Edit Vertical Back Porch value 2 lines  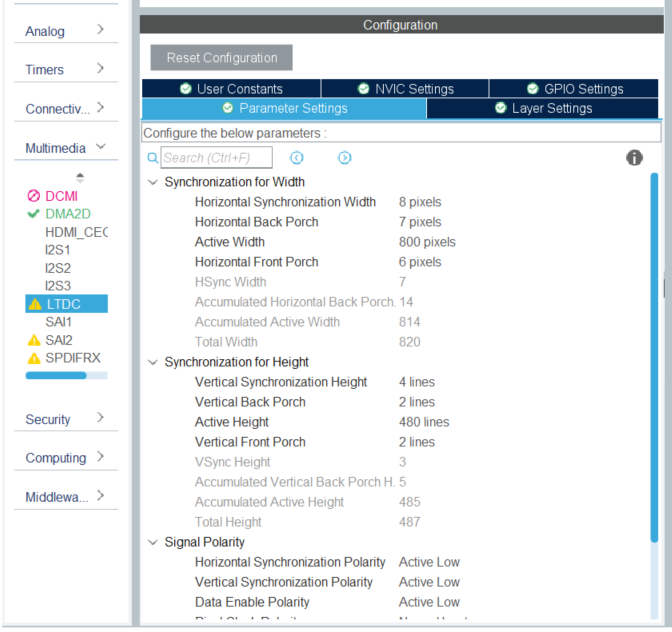click(417, 402)
